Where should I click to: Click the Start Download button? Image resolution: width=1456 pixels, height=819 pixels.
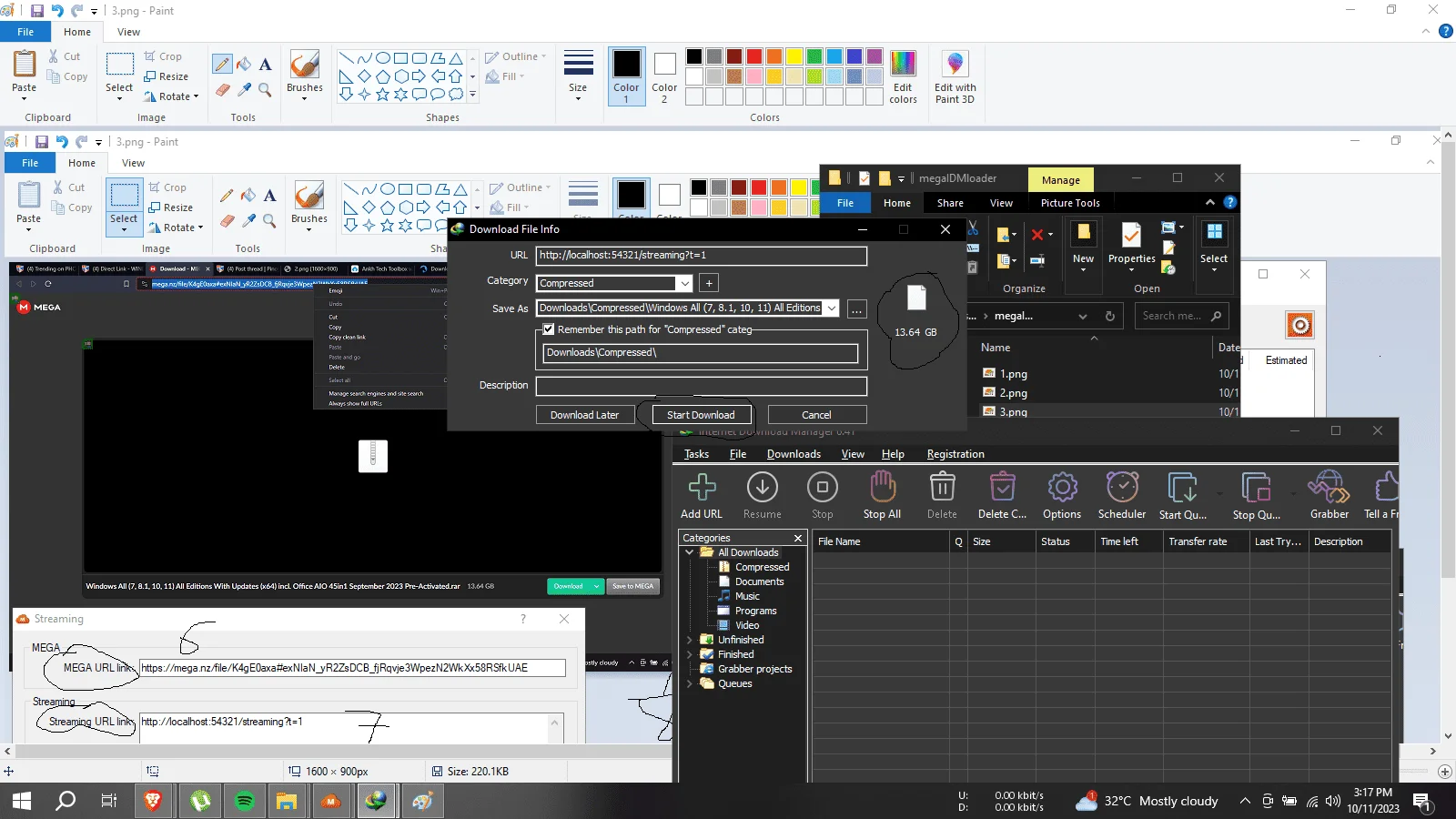[701, 415]
